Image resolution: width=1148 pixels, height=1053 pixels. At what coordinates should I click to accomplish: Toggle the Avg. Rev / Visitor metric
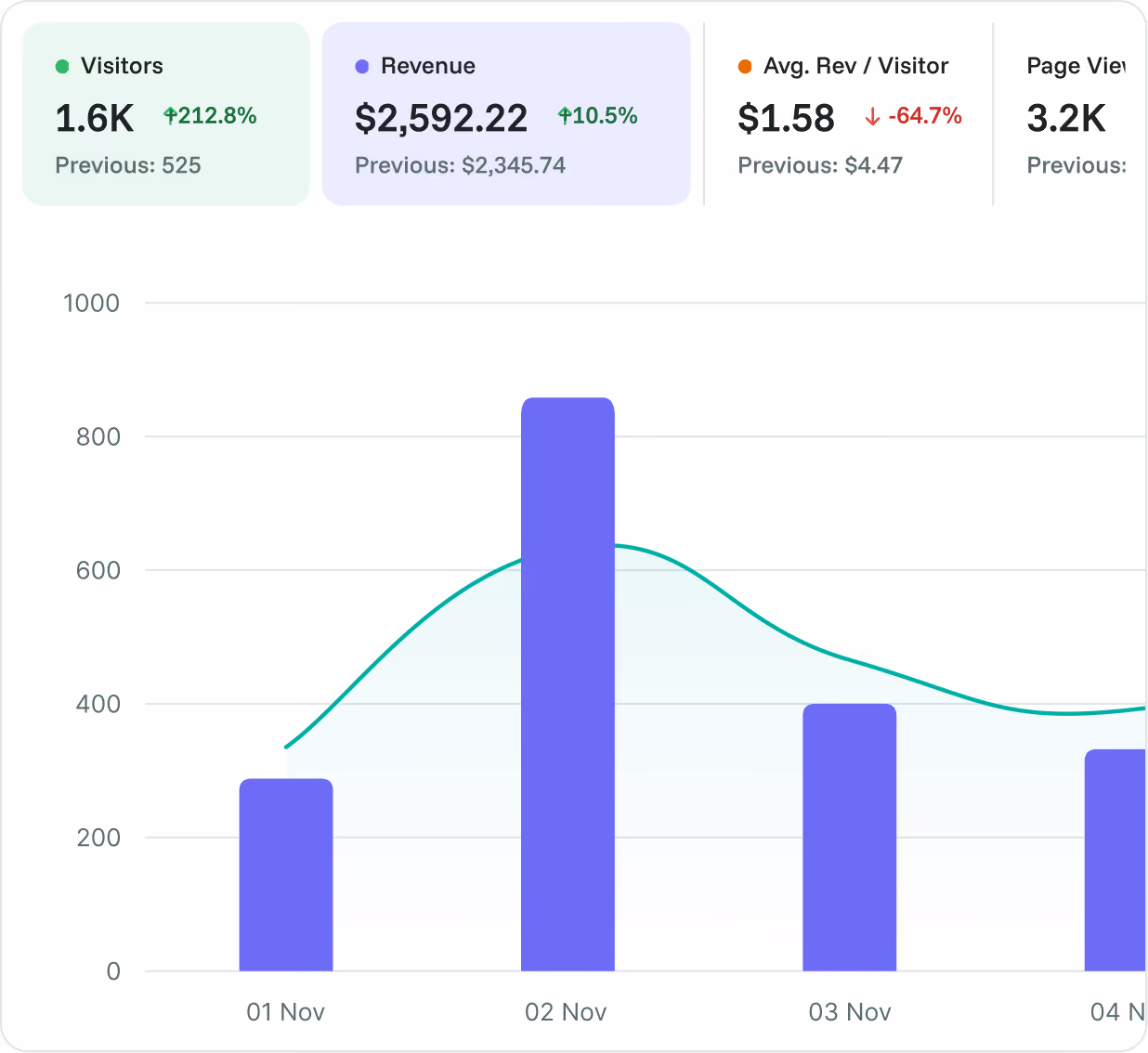click(x=849, y=114)
